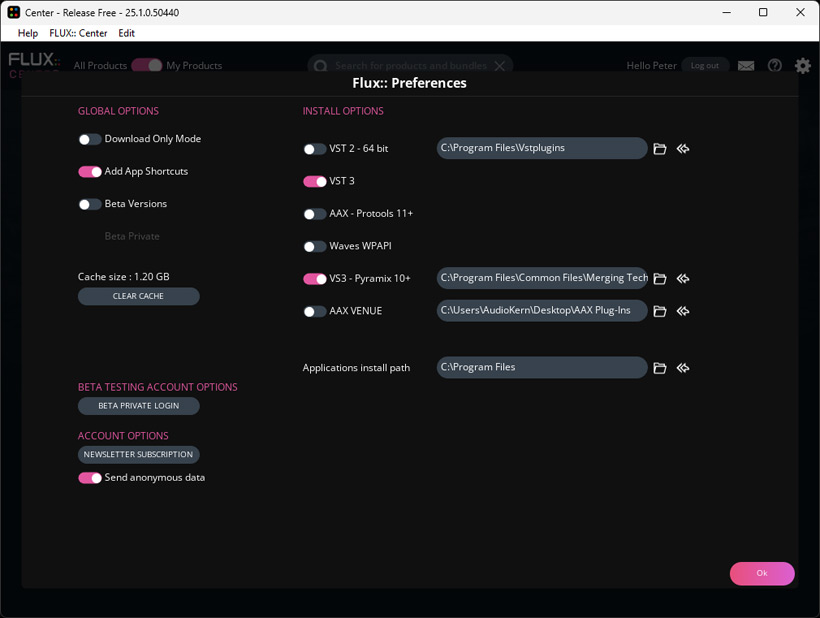The height and width of the screenshot is (618, 820).
Task: Click the Flux:: Preferences title
Action: 409,83
